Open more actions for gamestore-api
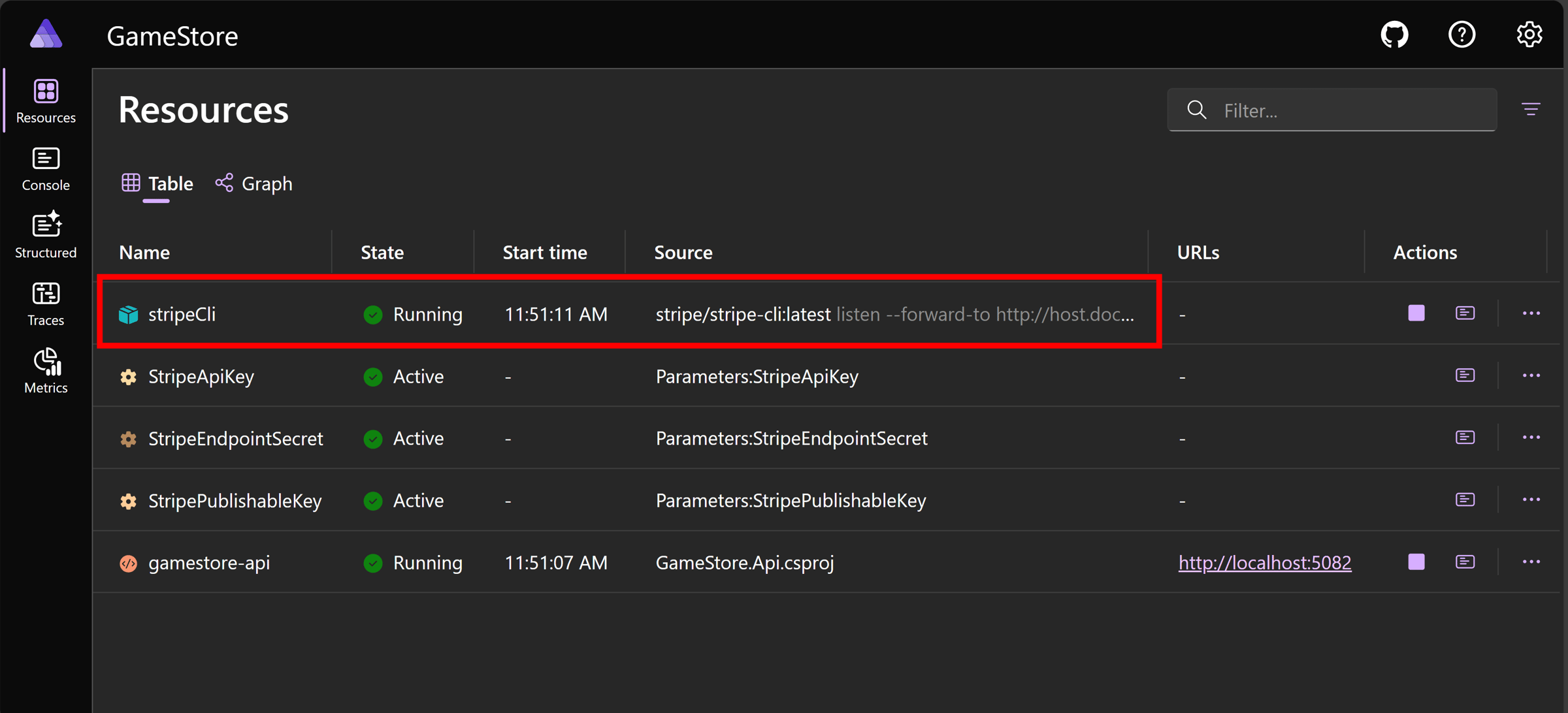This screenshot has height=713, width=1568. [x=1531, y=562]
